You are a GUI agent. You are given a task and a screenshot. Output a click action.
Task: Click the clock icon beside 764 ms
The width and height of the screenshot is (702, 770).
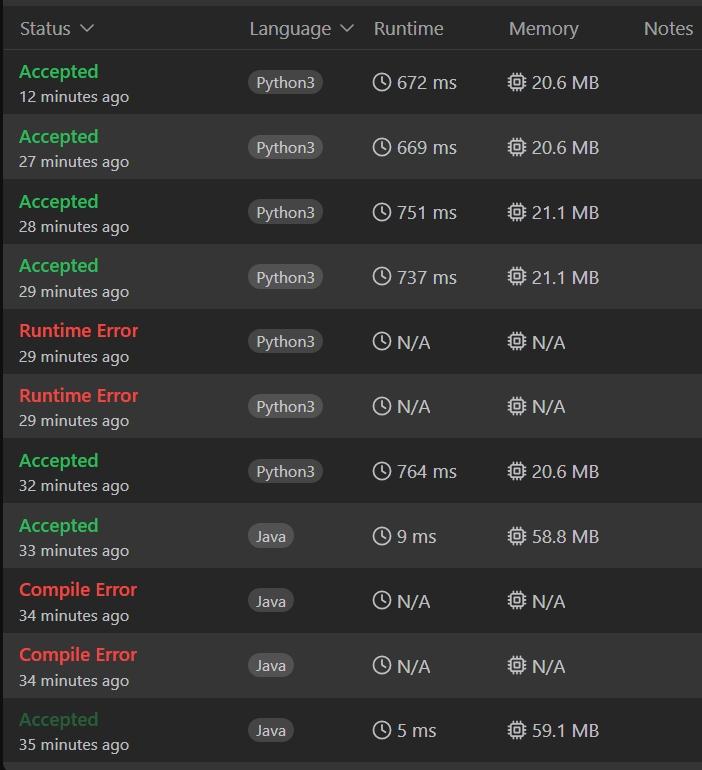(381, 472)
